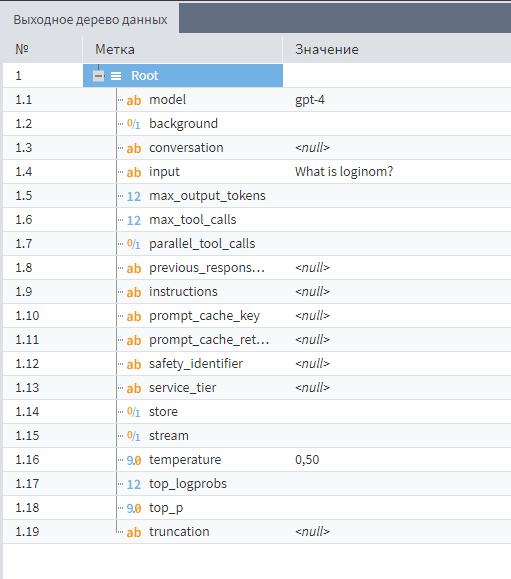
Task: Click the string type icon for model
Action: click(134, 100)
